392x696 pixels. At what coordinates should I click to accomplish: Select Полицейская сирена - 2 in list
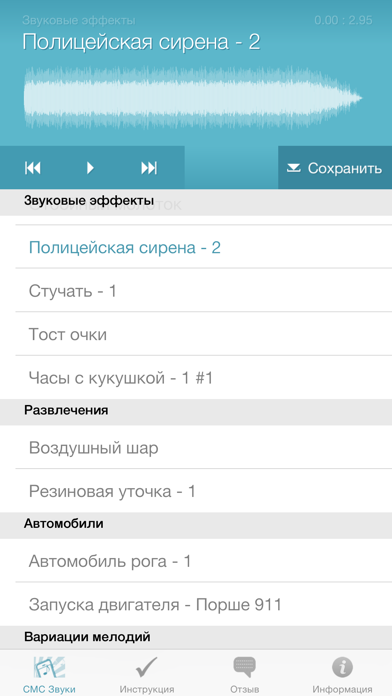[x=196, y=247]
